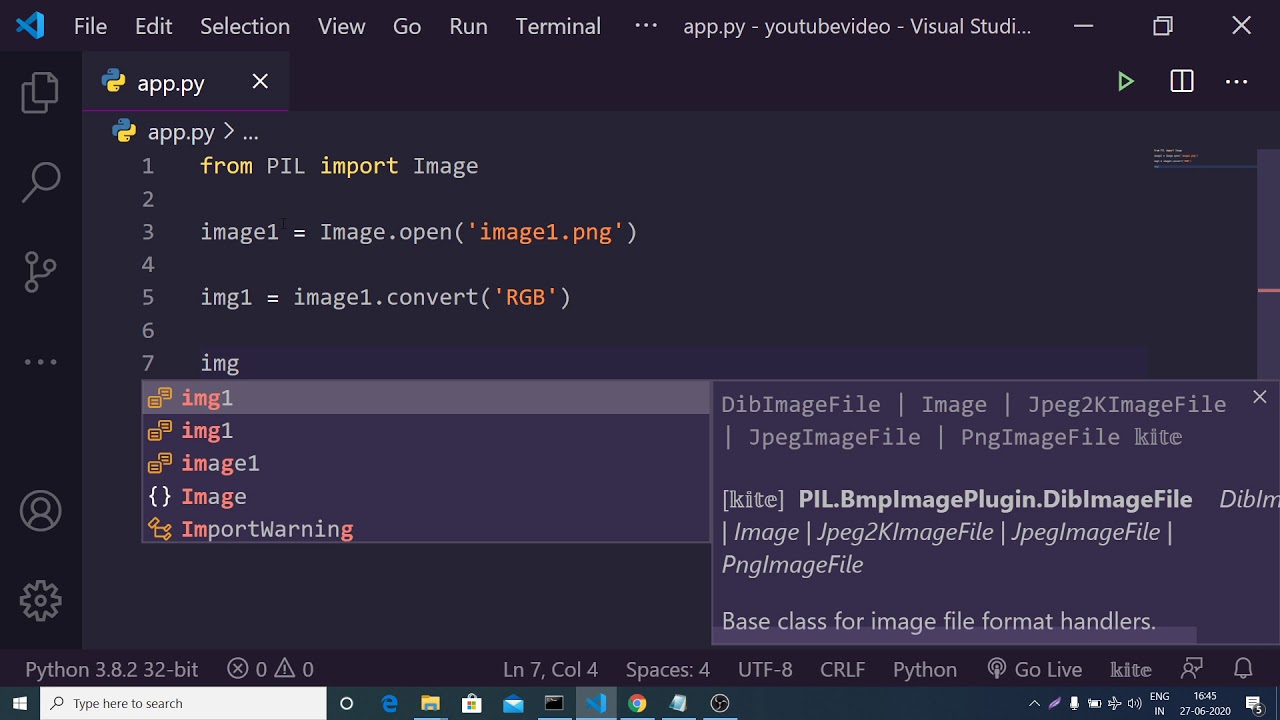Choose image1 from the autocomplete suggestions
The height and width of the screenshot is (720, 1280).
click(x=220, y=463)
